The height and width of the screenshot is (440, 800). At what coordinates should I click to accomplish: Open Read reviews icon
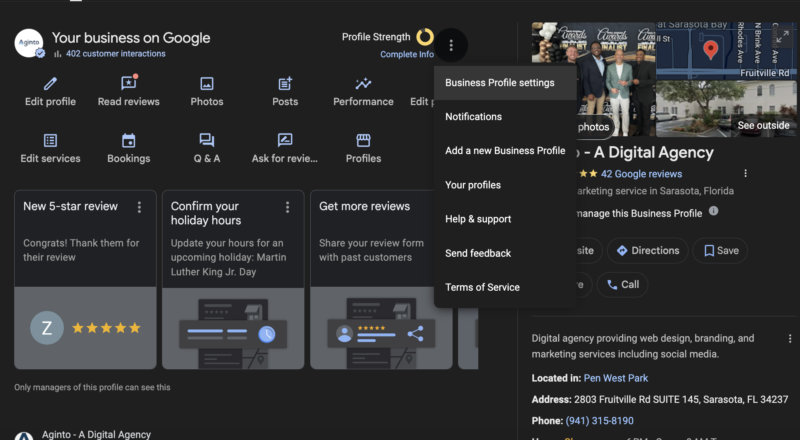click(x=128, y=84)
